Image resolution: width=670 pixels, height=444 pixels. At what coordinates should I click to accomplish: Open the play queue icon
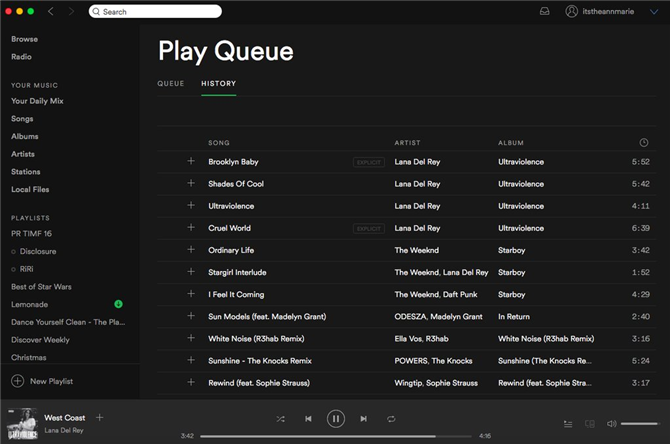pos(568,424)
